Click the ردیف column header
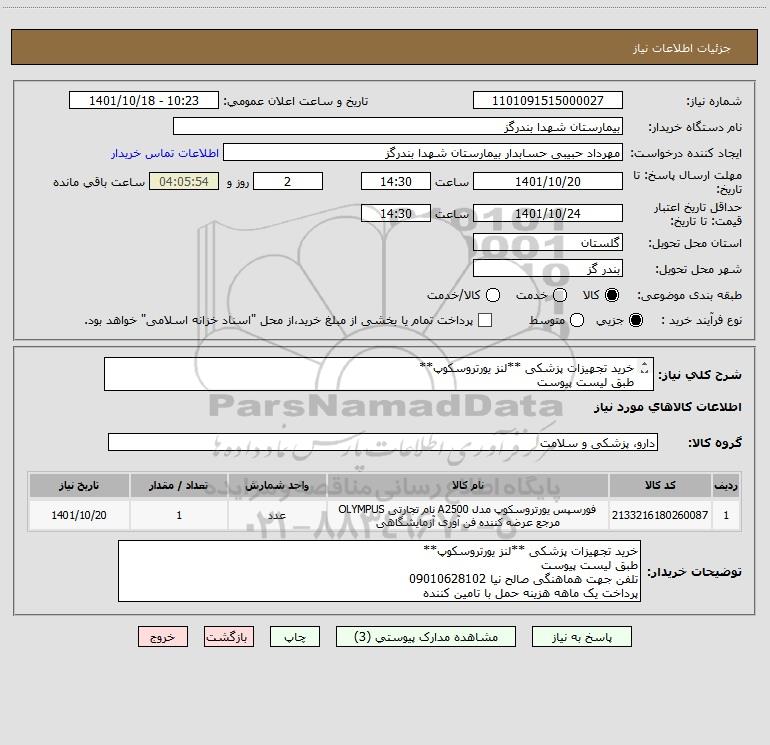The image size is (770, 745). (x=726, y=486)
